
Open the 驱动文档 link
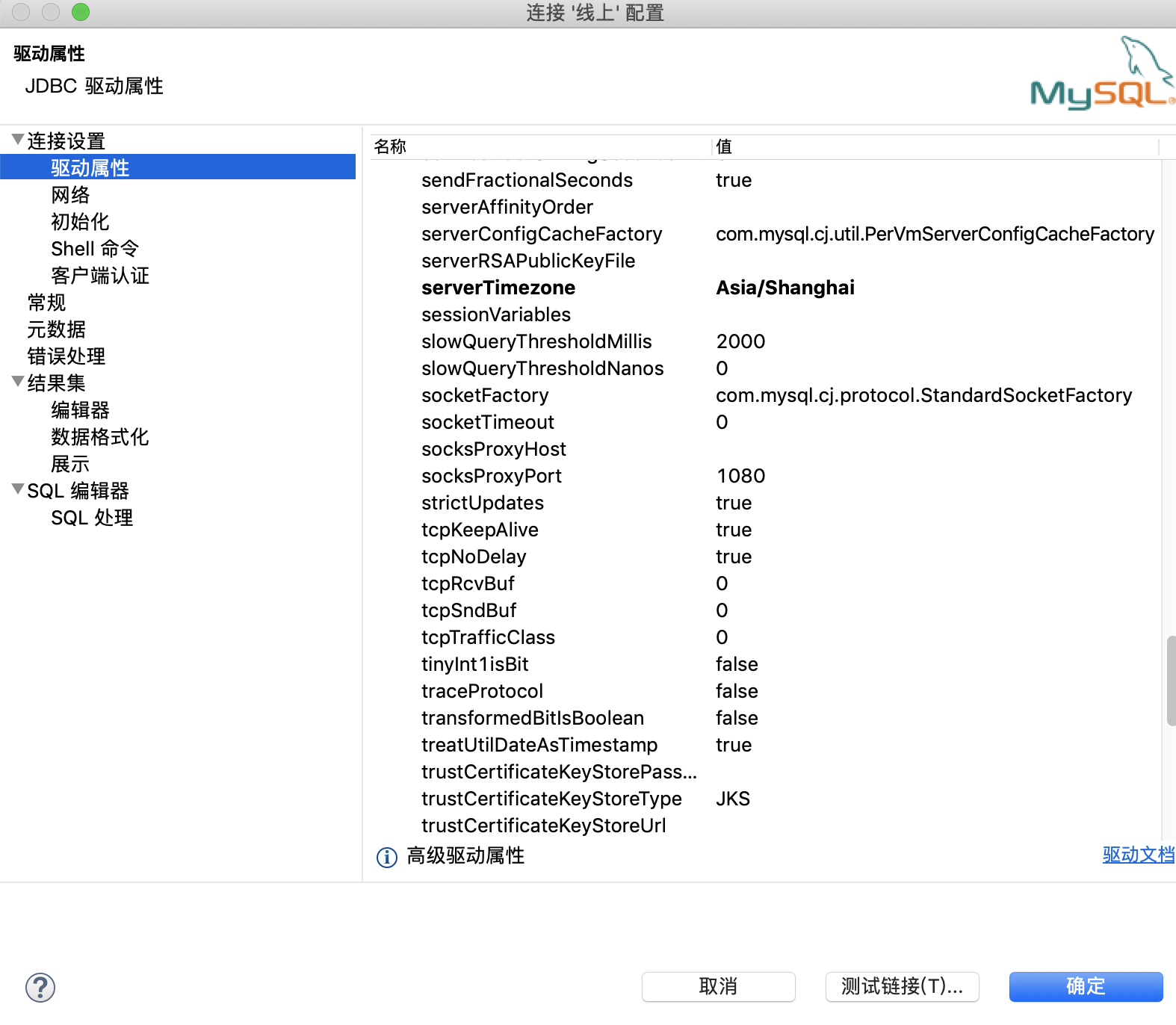[x=1138, y=855]
